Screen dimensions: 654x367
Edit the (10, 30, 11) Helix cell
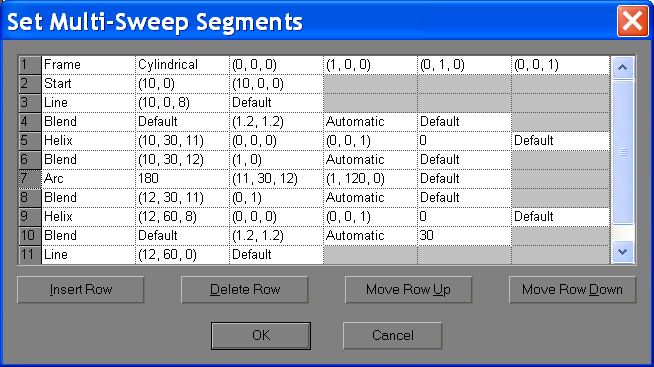[x=182, y=141]
